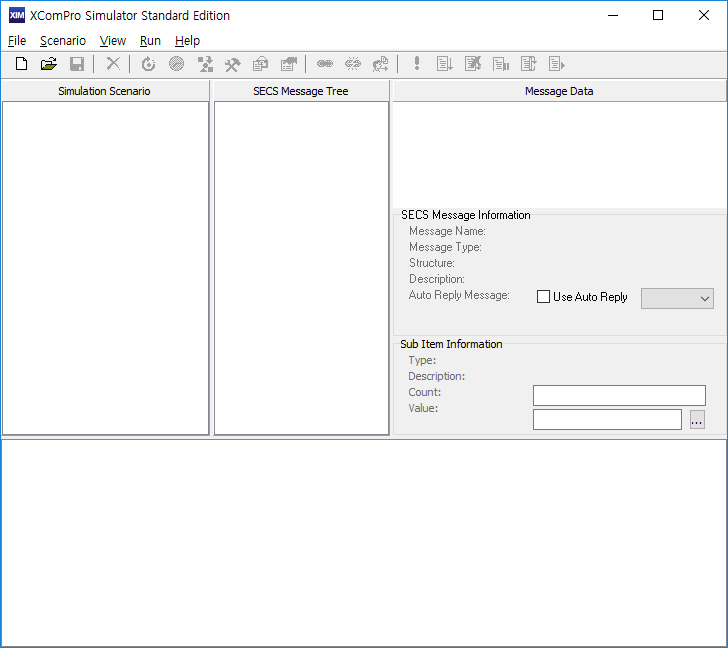Click the document with play arrow icon
This screenshot has height=648, width=728.
pos(556,64)
